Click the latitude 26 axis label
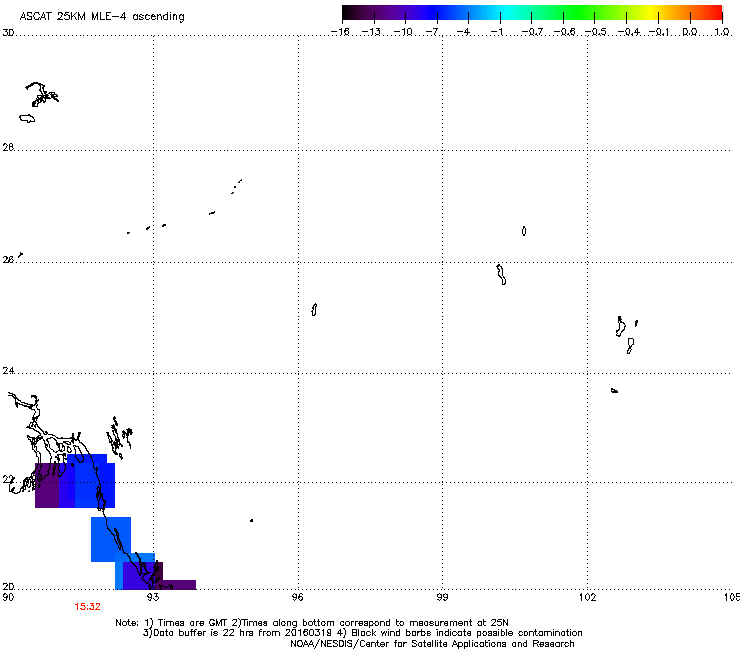This screenshot has width=740, height=650. (x=8, y=260)
